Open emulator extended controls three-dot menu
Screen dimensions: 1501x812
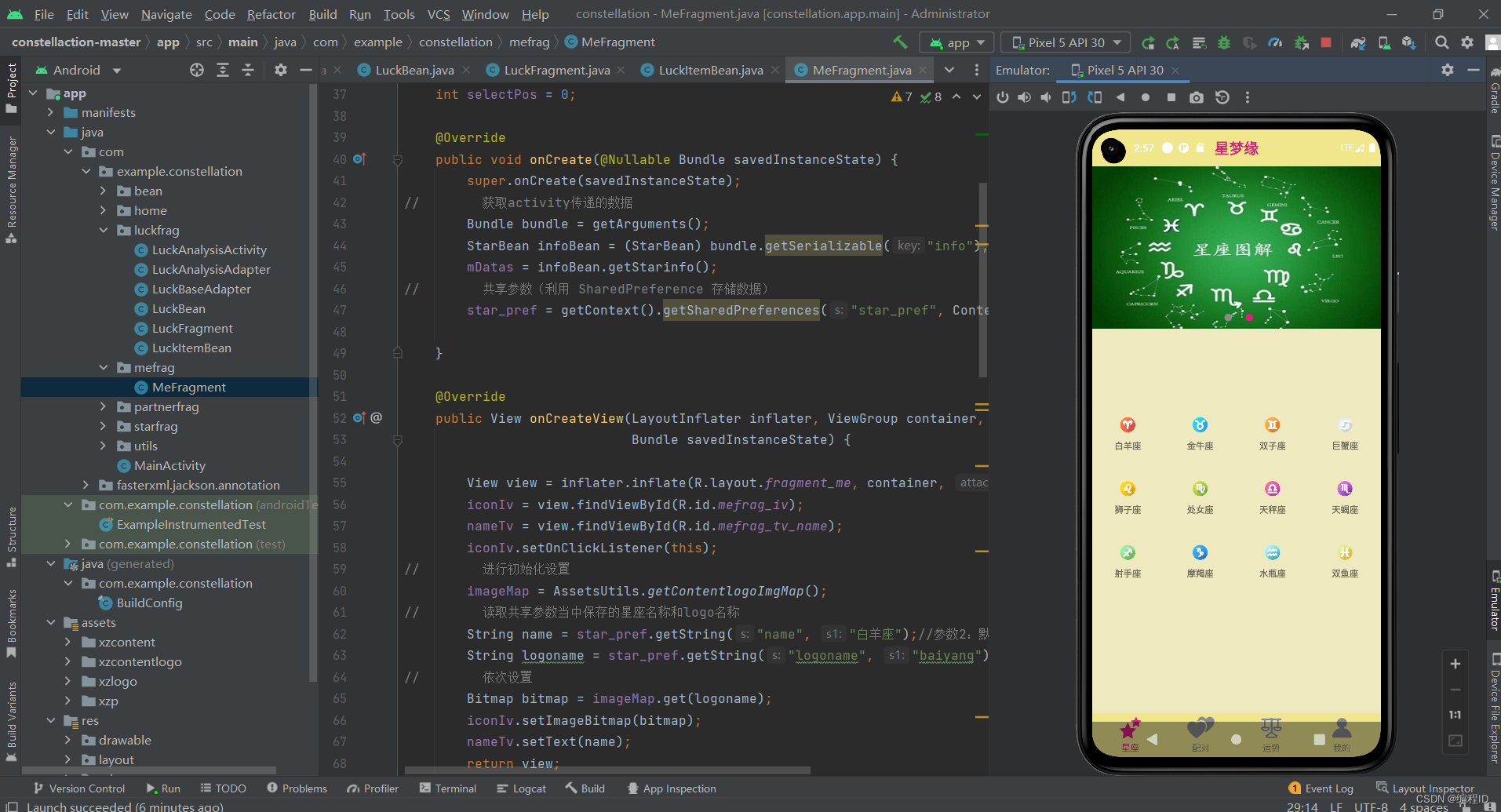coord(1248,97)
